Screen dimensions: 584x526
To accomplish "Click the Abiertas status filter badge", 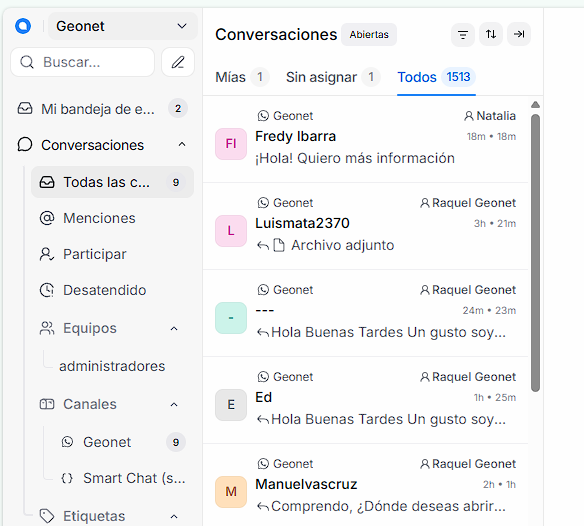I will 369,35.
